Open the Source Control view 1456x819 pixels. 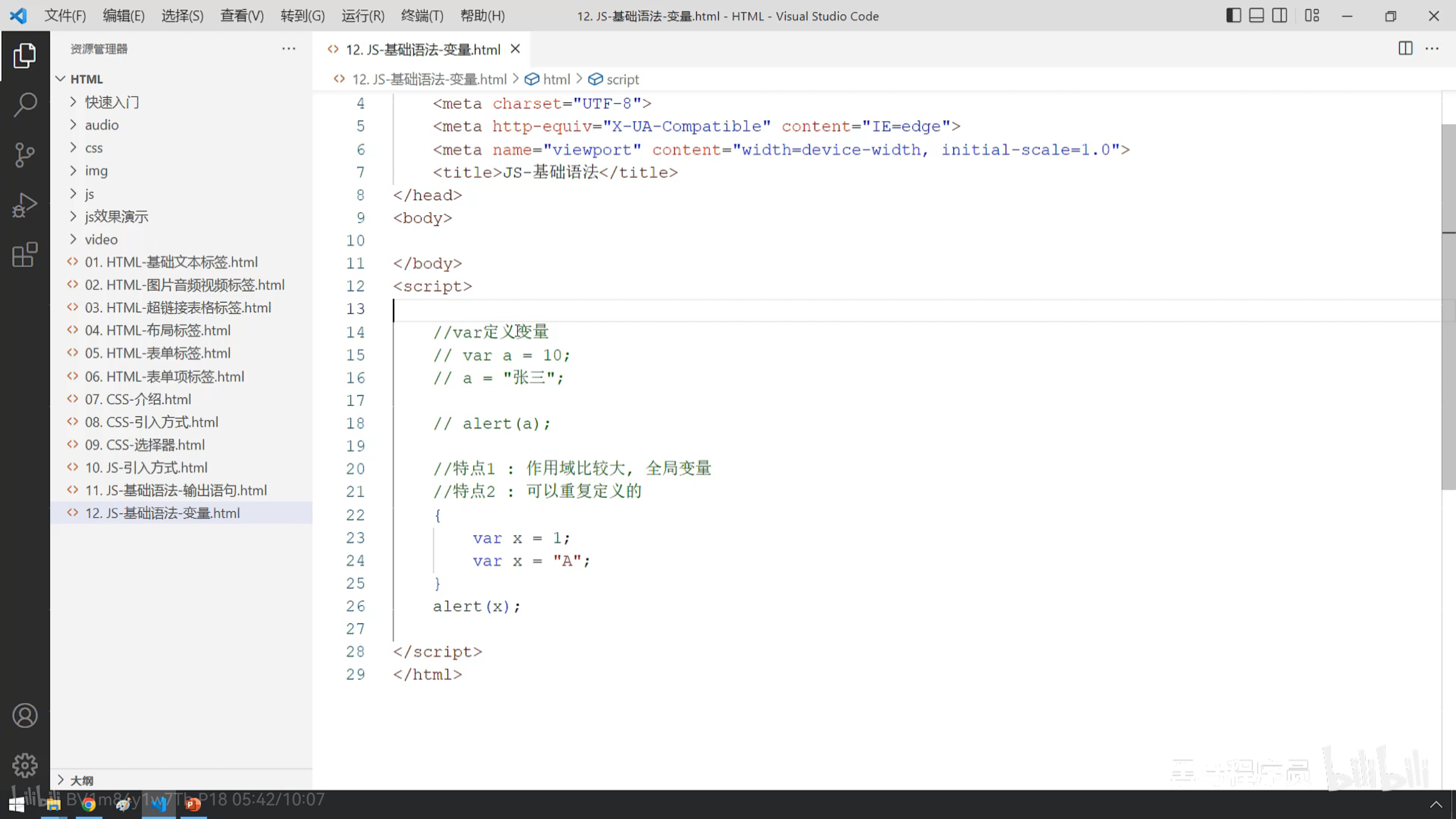pos(24,155)
